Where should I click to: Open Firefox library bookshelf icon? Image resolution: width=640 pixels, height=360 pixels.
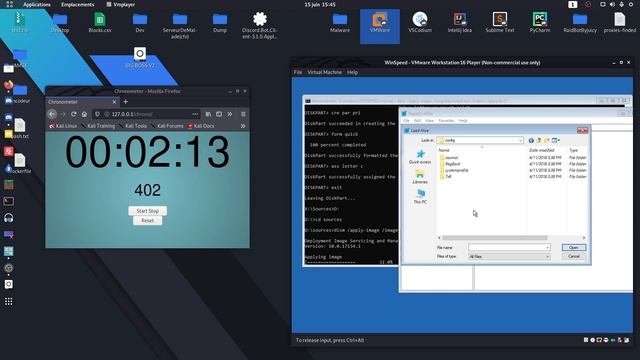pyautogui.click(x=208, y=114)
